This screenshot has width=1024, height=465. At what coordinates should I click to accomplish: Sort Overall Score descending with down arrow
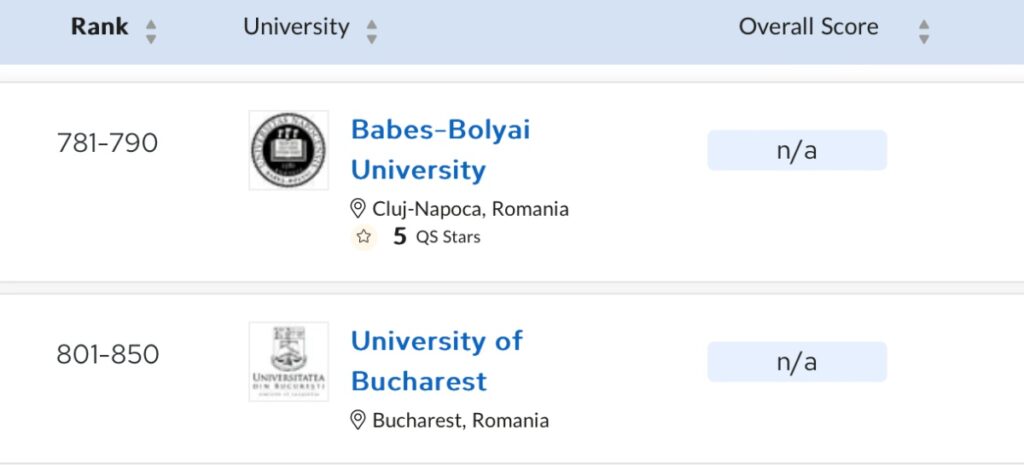coord(924,38)
